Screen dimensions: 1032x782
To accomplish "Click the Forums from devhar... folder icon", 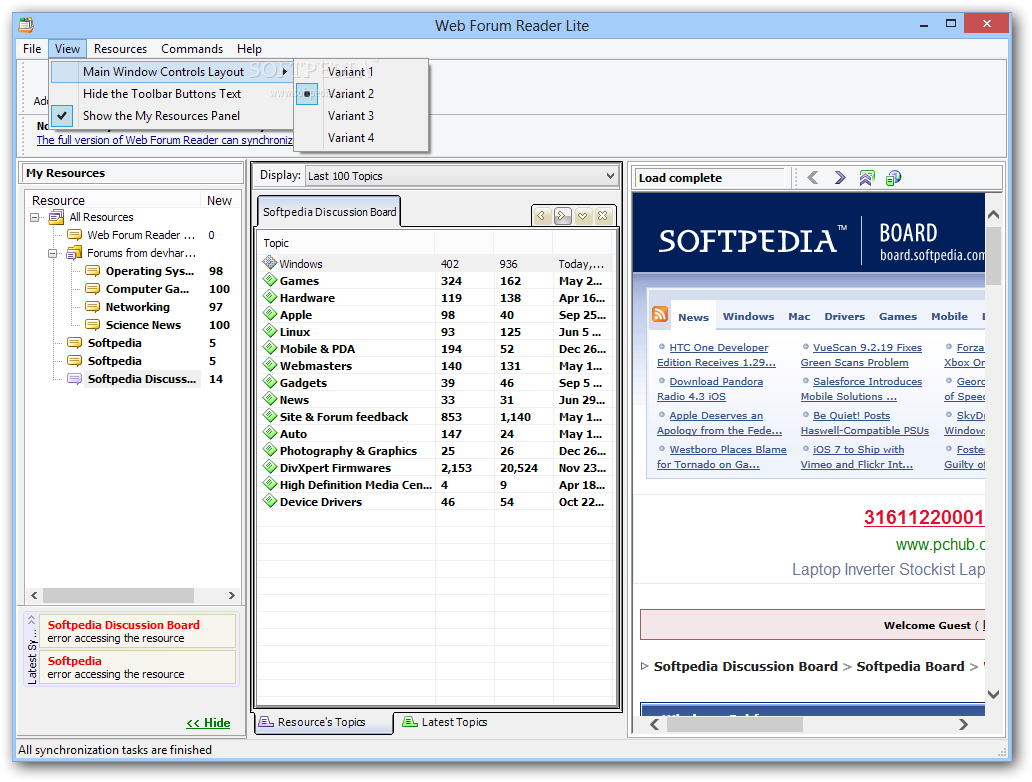I will click(74, 253).
